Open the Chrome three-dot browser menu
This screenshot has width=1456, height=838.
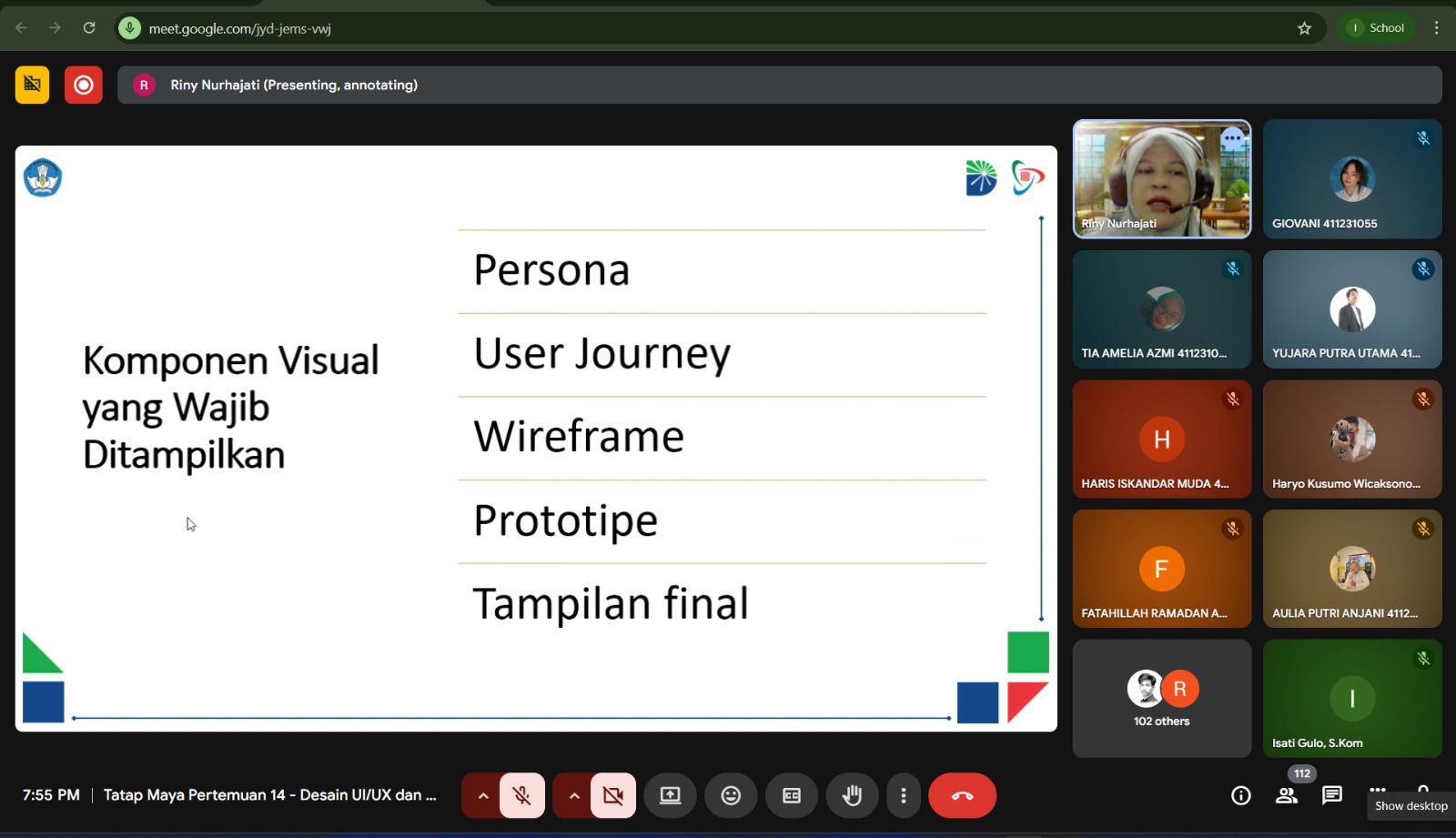pos(1437,28)
